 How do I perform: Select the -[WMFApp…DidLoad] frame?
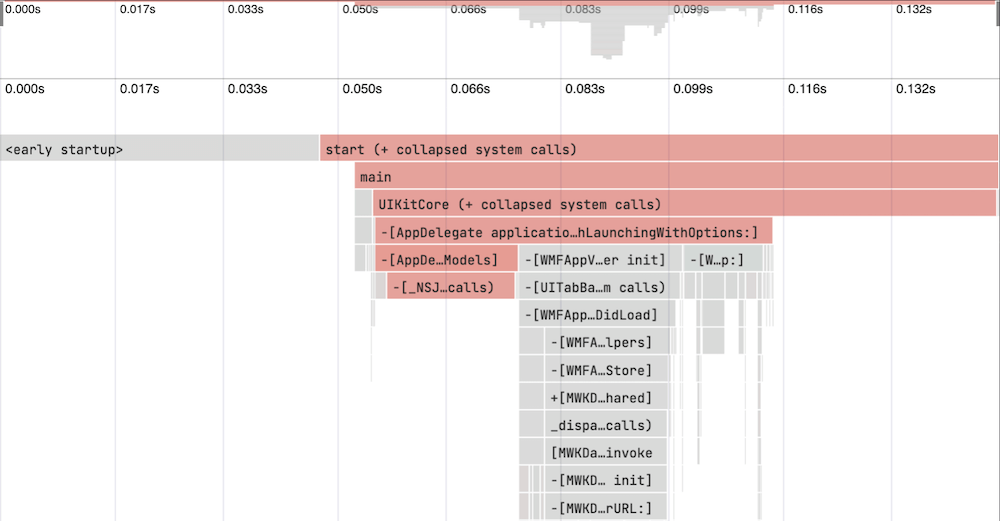(x=597, y=315)
